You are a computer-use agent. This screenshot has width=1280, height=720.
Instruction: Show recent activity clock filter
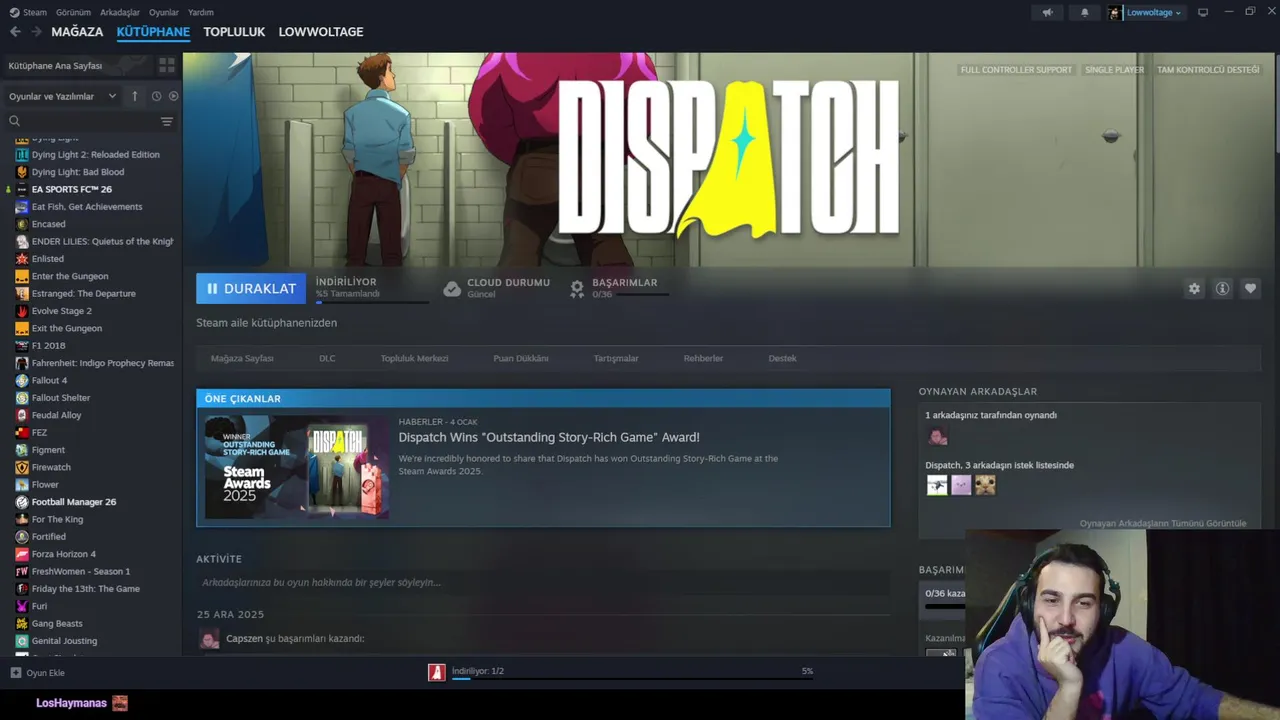(x=156, y=96)
